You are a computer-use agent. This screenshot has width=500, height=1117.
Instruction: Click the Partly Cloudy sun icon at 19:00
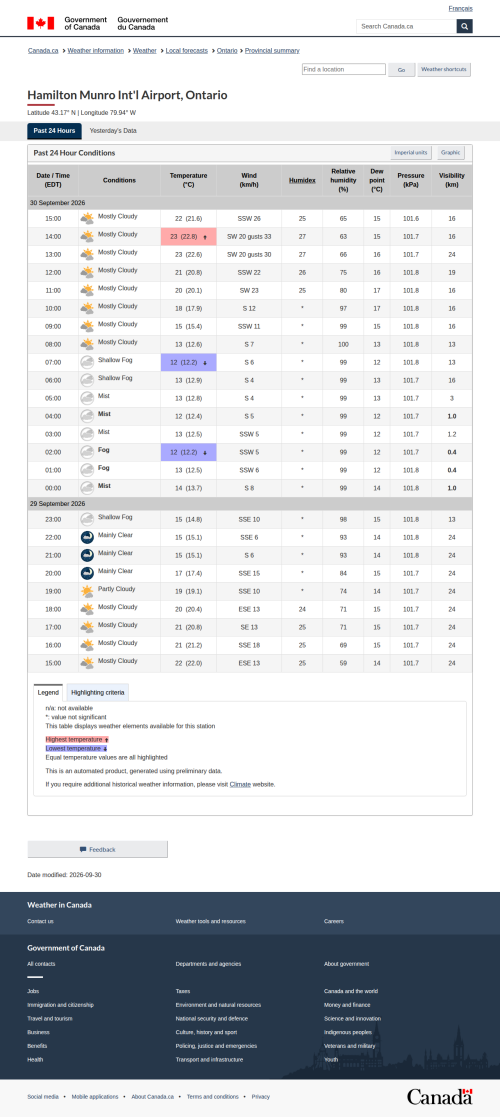pyautogui.click(x=87, y=591)
